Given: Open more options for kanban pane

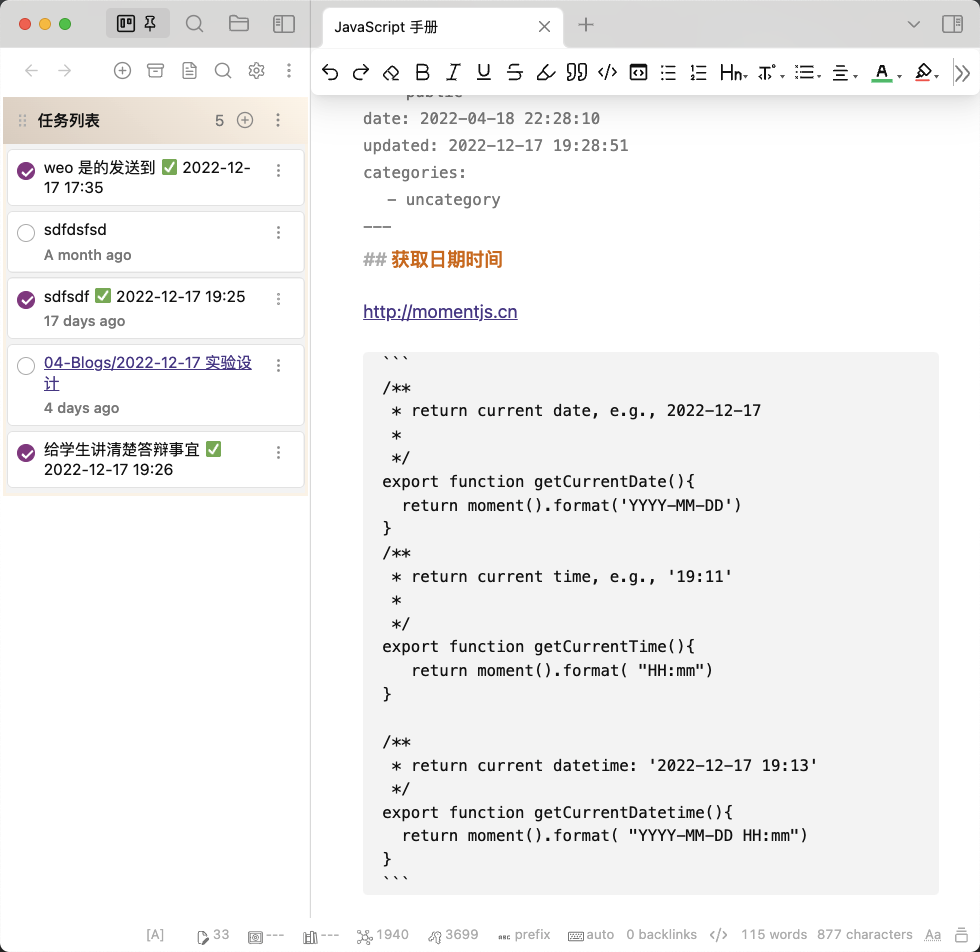Looking at the screenshot, I should click(289, 71).
